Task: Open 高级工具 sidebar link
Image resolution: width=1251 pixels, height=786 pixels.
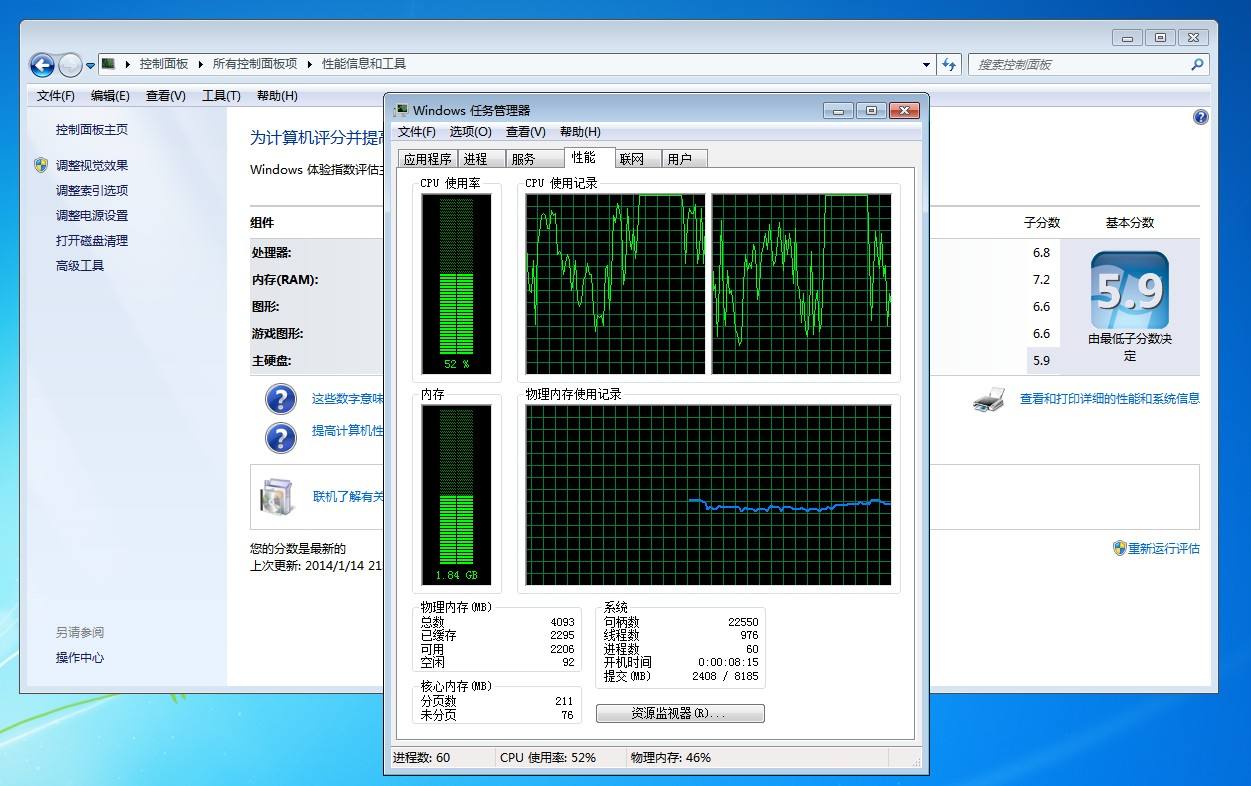Action: tap(80, 266)
